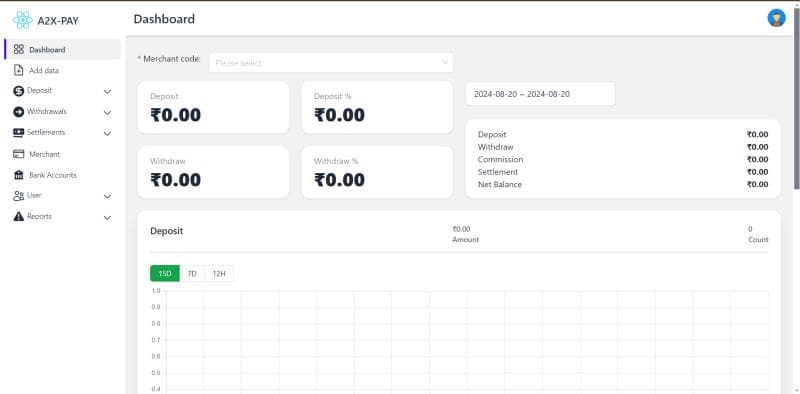Expand the Withdrawals submenu chevron
Viewport: 800px width, 394px height.
point(107,113)
